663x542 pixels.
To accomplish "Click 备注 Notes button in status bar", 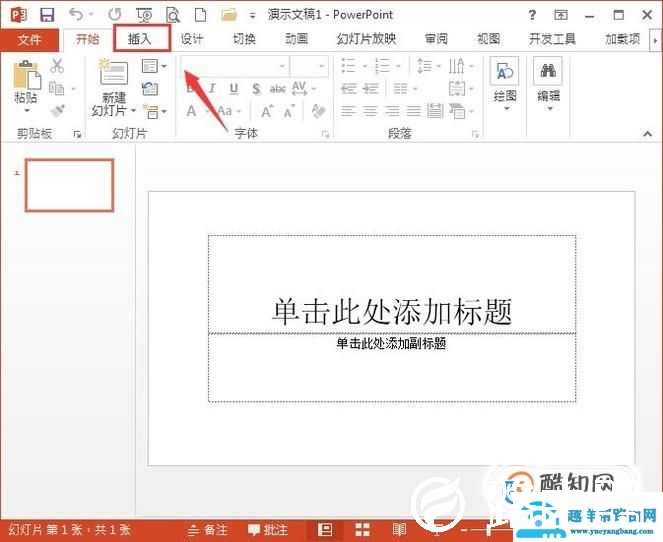I will tap(208, 530).
